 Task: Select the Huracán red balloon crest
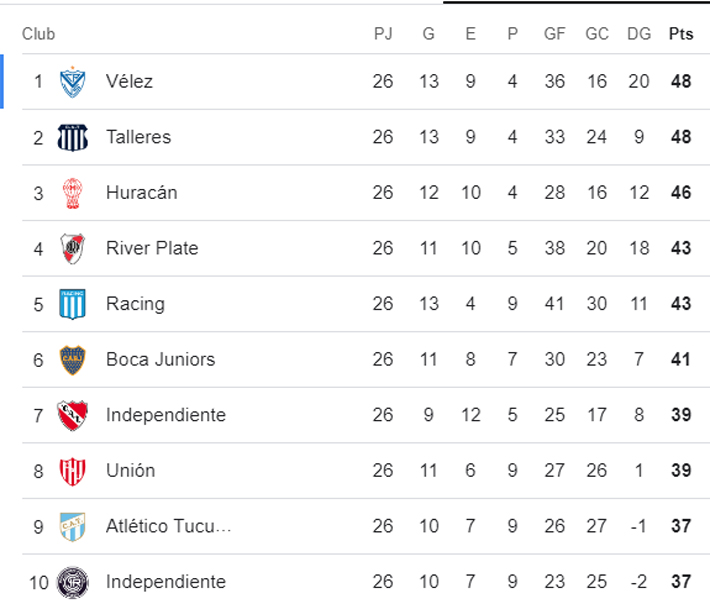coord(72,193)
